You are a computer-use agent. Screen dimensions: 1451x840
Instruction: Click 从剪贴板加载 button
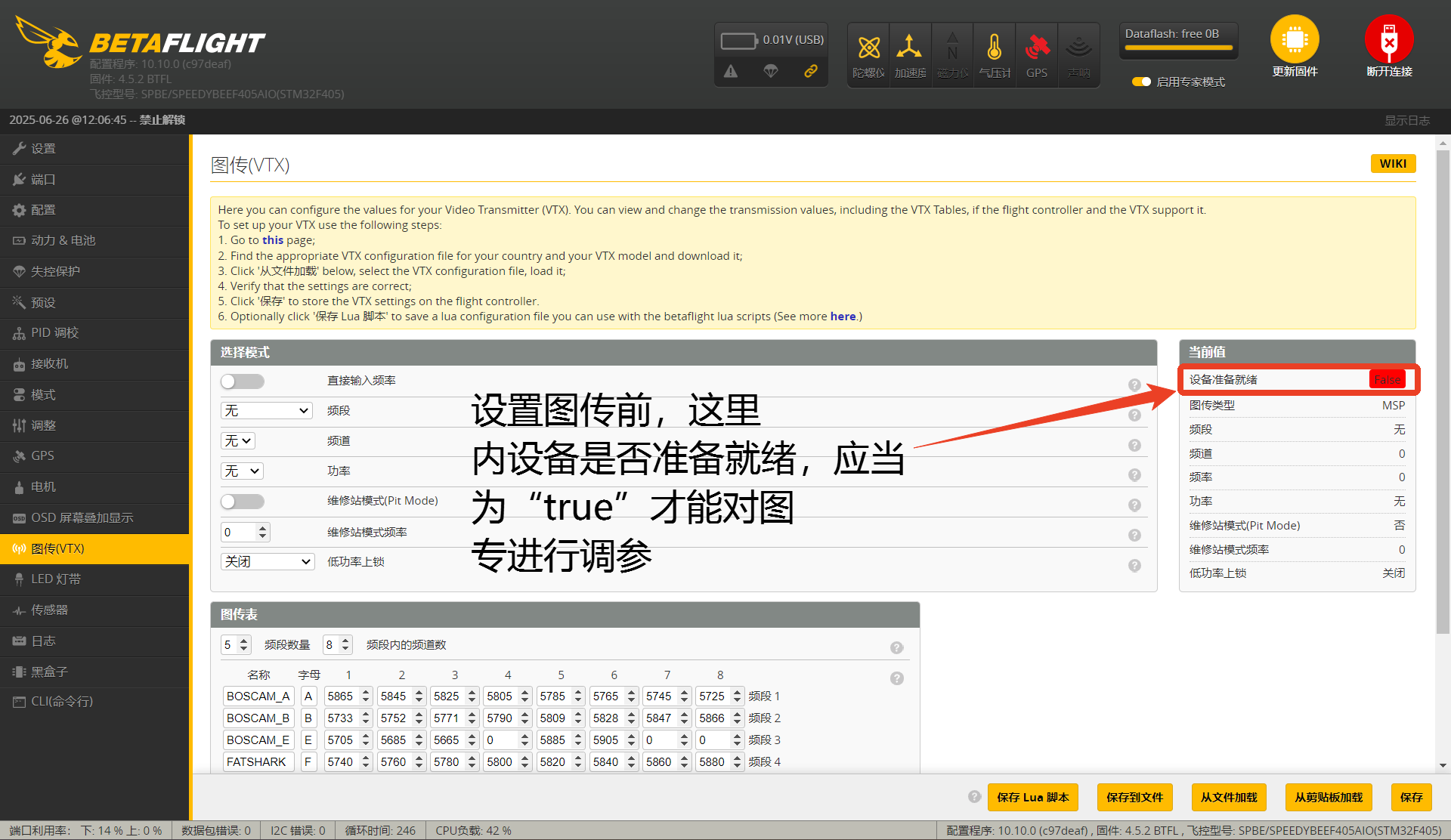click(1329, 797)
